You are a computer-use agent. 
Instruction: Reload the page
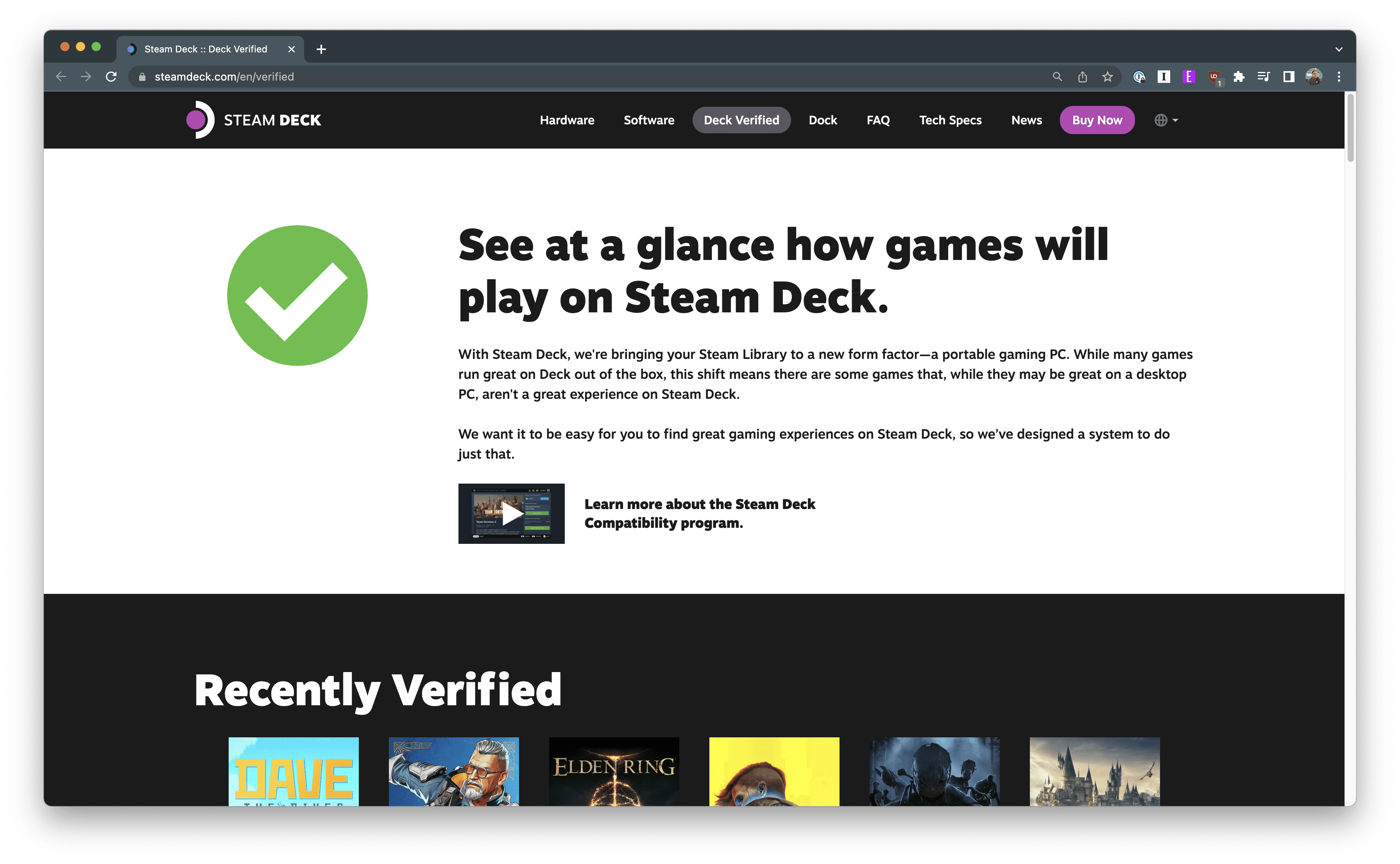tap(111, 77)
